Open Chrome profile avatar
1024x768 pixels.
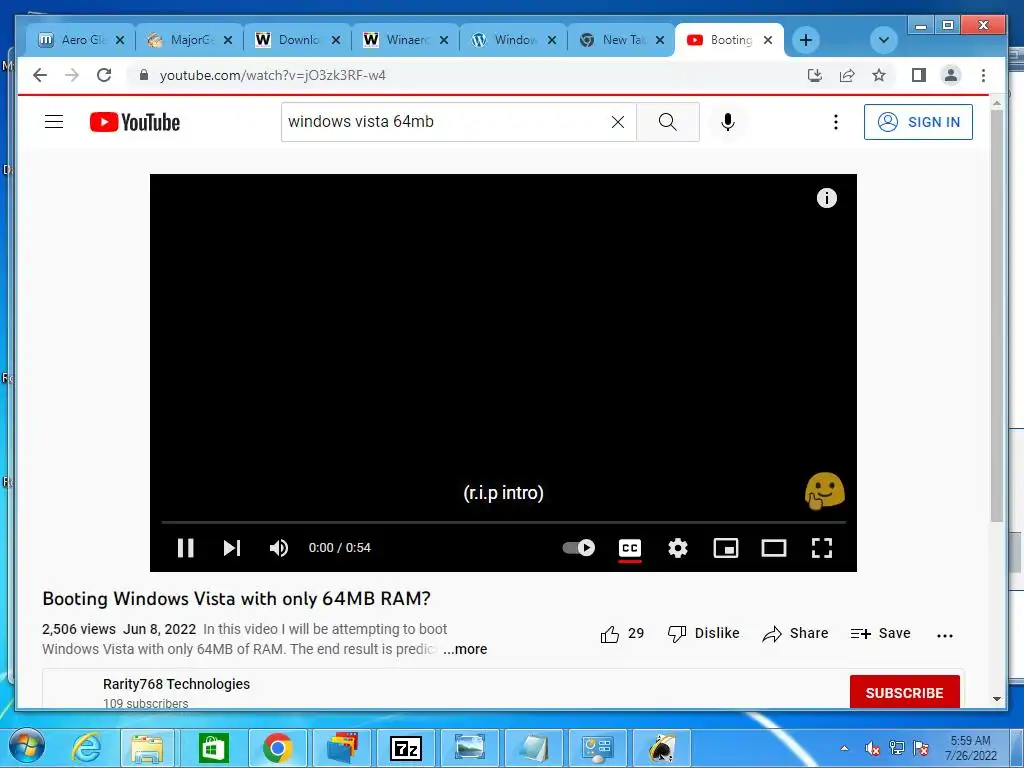pos(951,75)
